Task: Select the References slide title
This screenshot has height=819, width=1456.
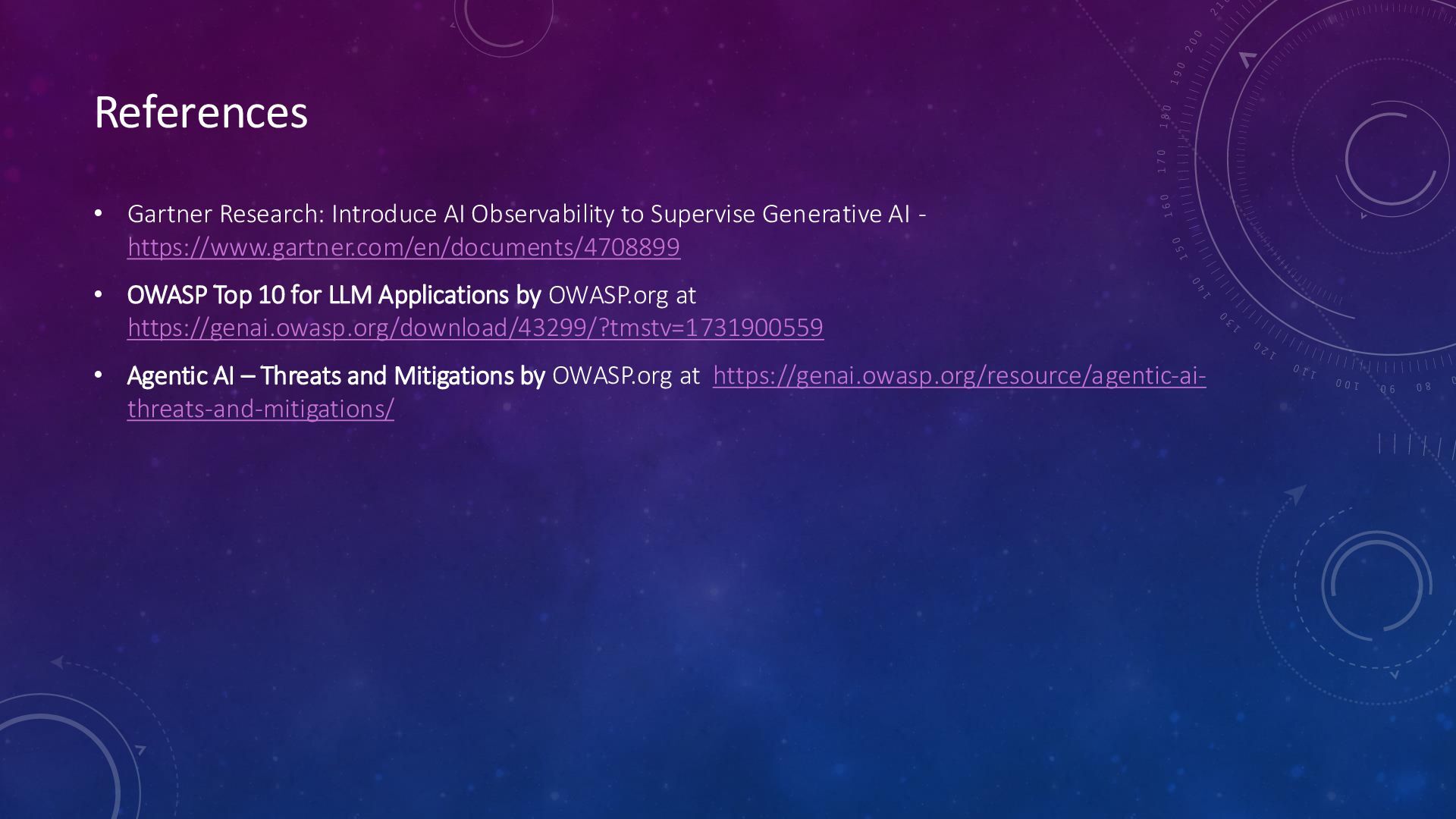Action: 201,112
